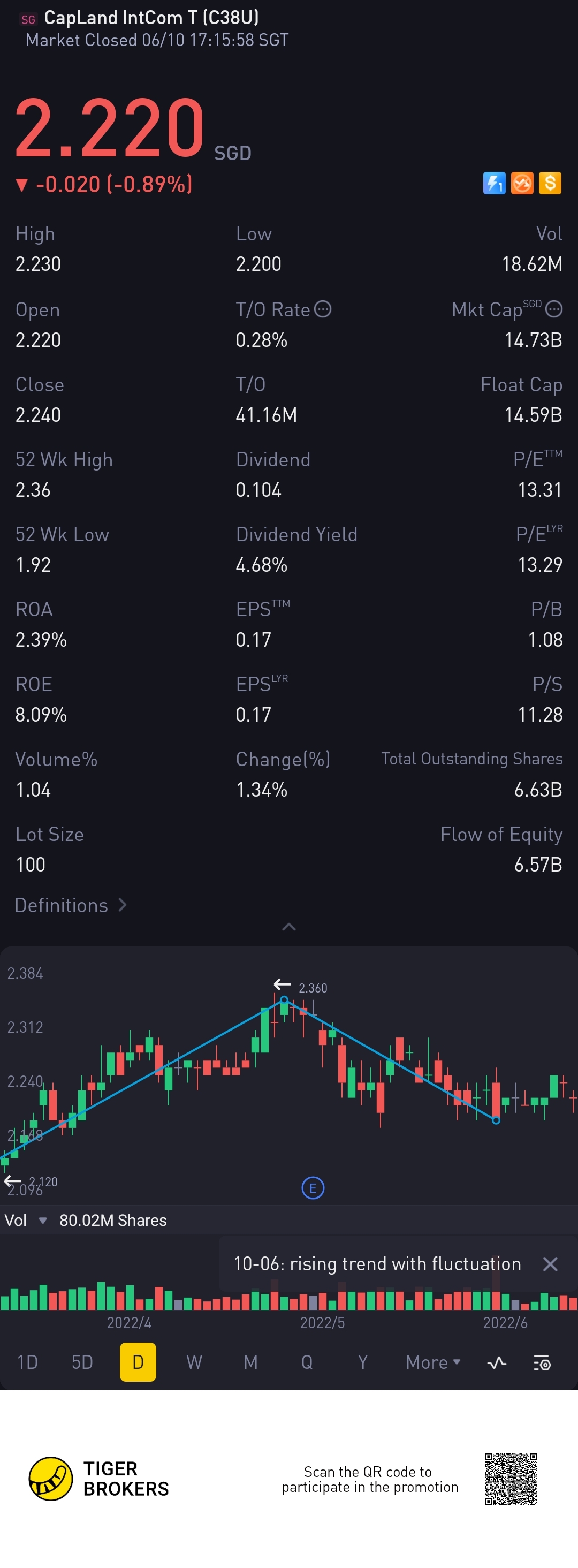
Task: Select the monthly M chart tab
Action: click(x=250, y=1362)
